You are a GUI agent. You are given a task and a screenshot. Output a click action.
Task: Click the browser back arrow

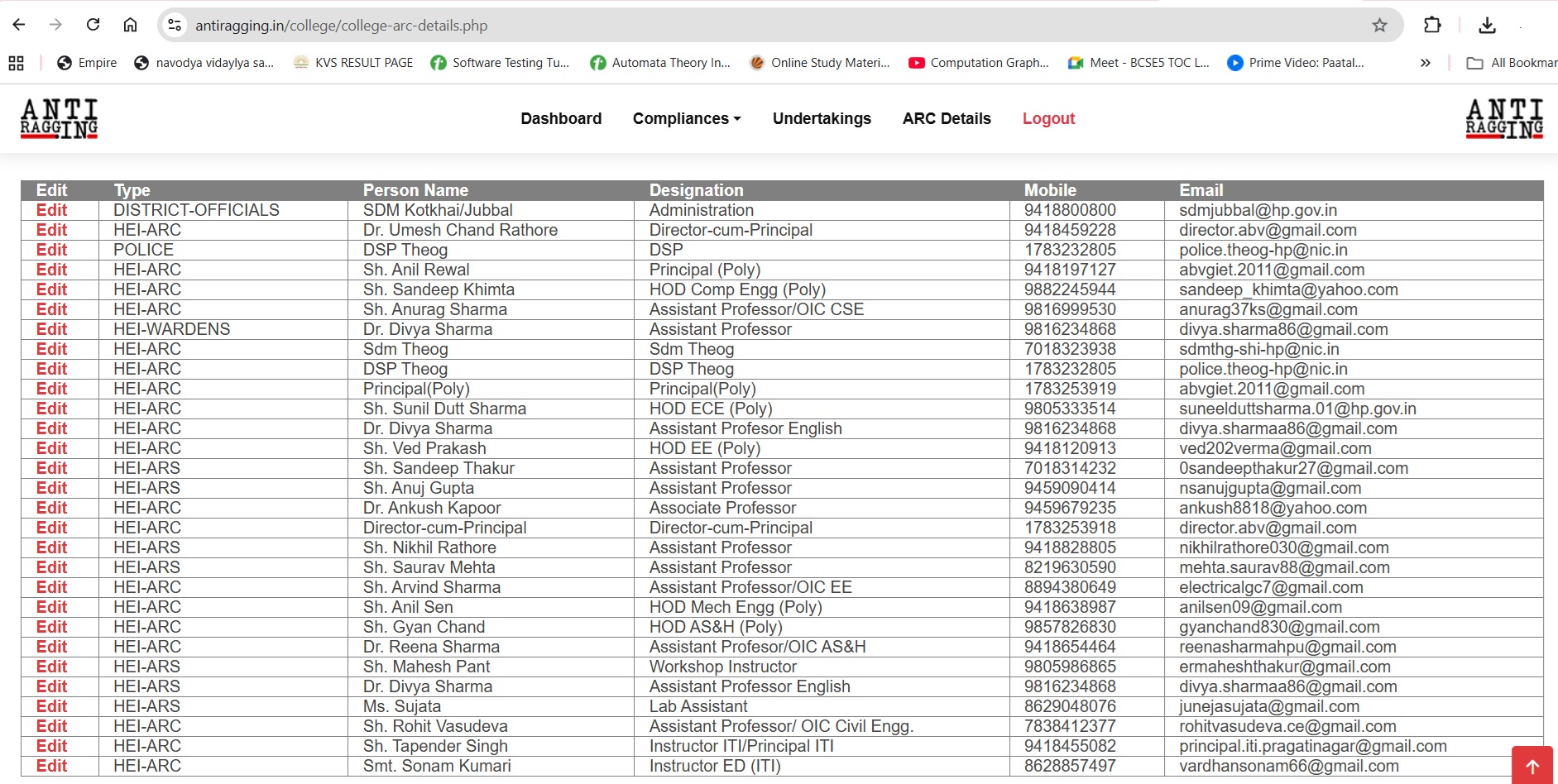pos(19,25)
